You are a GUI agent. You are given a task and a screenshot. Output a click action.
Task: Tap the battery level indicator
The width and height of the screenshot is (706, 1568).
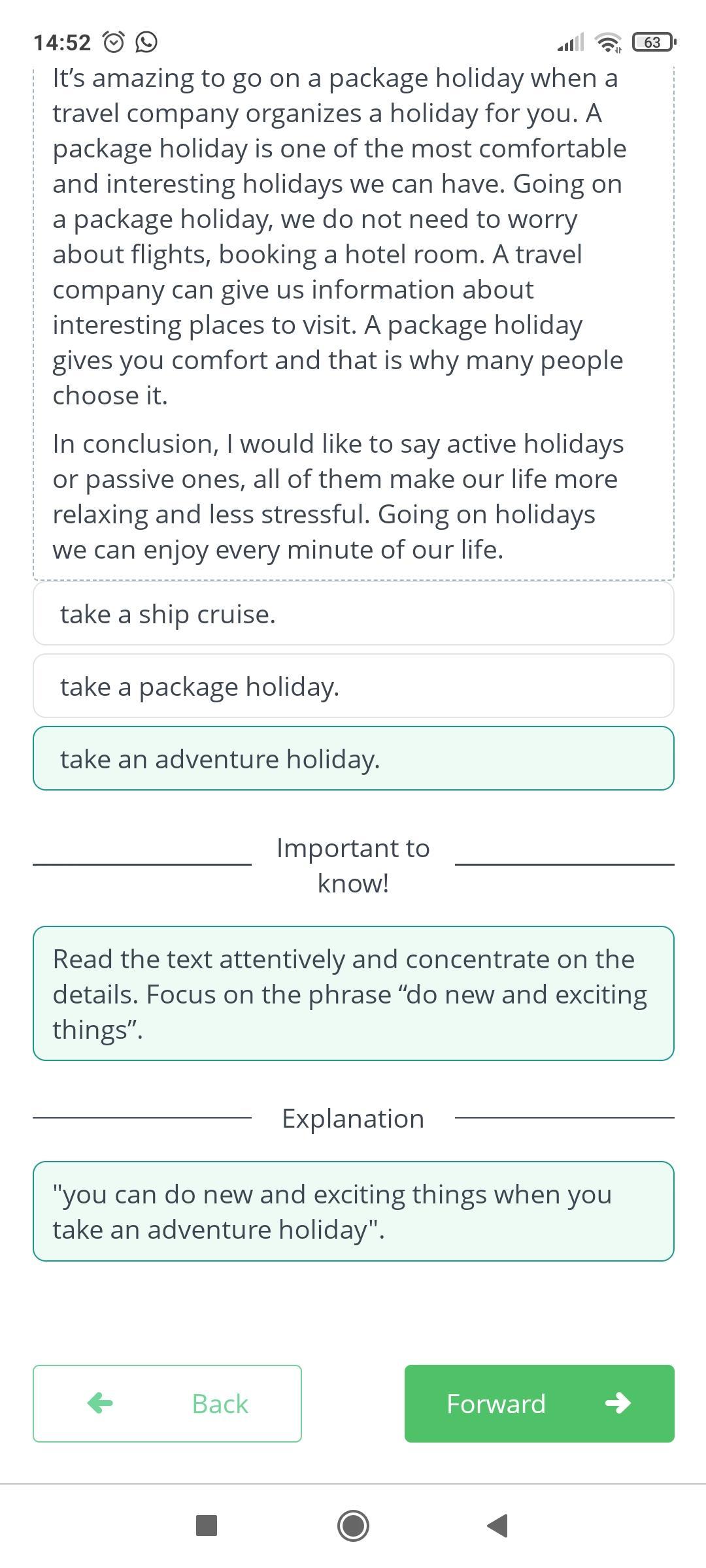click(654, 42)
